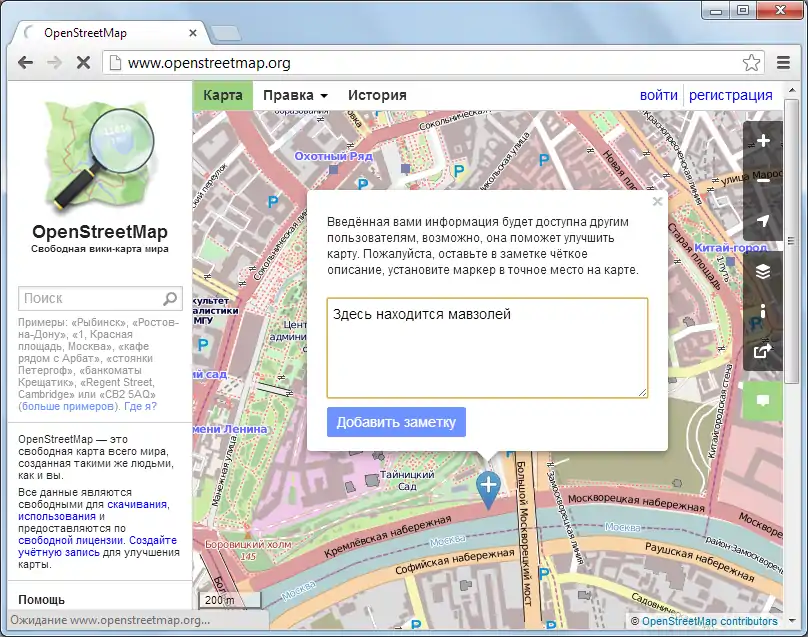Click the show my location arrow
Screen dimensions: 808x637
click(763, 221)
